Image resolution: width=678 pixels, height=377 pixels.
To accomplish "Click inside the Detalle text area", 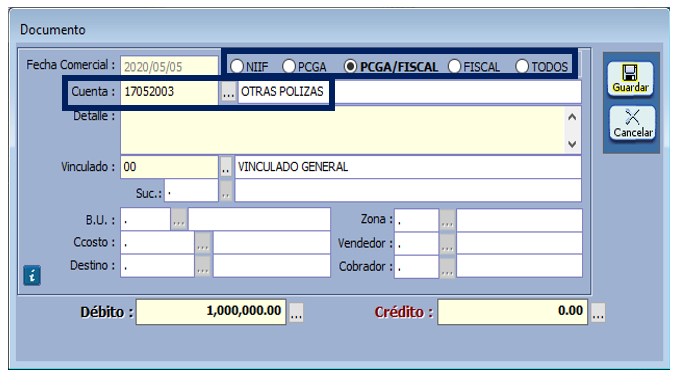I will [x=342, y=130].
